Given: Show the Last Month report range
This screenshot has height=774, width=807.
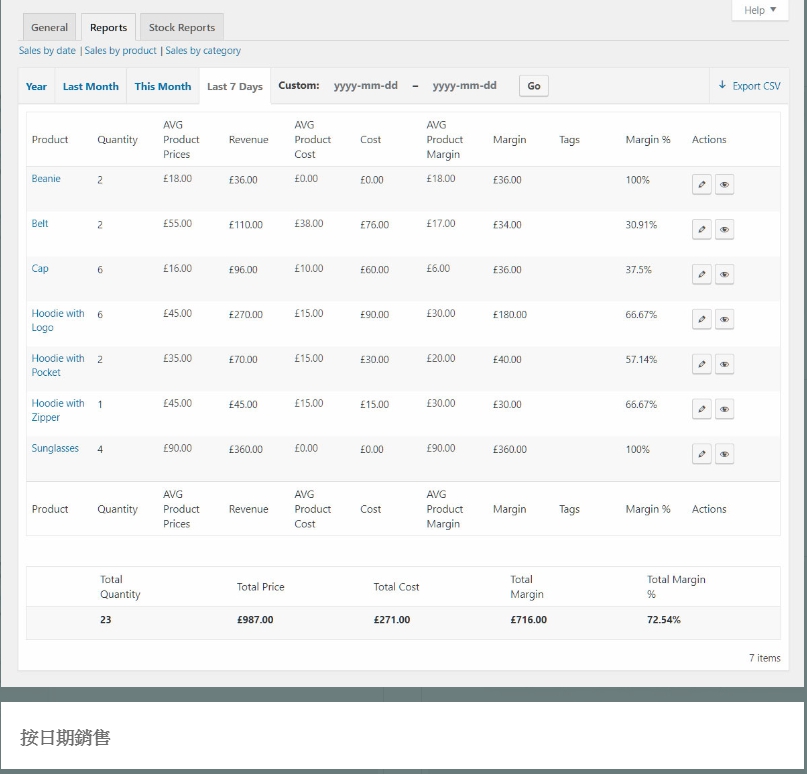Looking at the screenshot, I should click(x=91, y=87).
